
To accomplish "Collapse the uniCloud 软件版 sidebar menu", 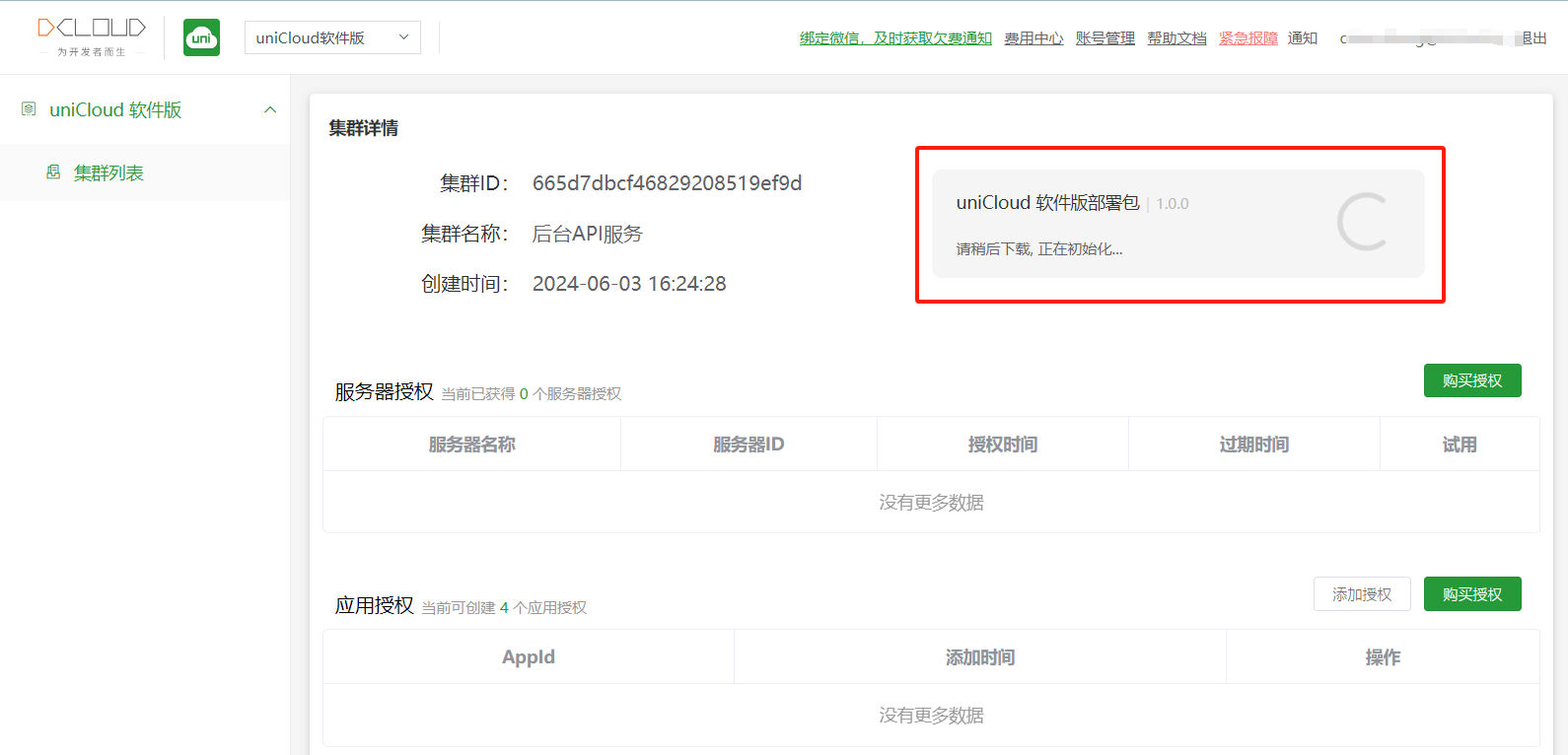I will click(x=270, y=110).
